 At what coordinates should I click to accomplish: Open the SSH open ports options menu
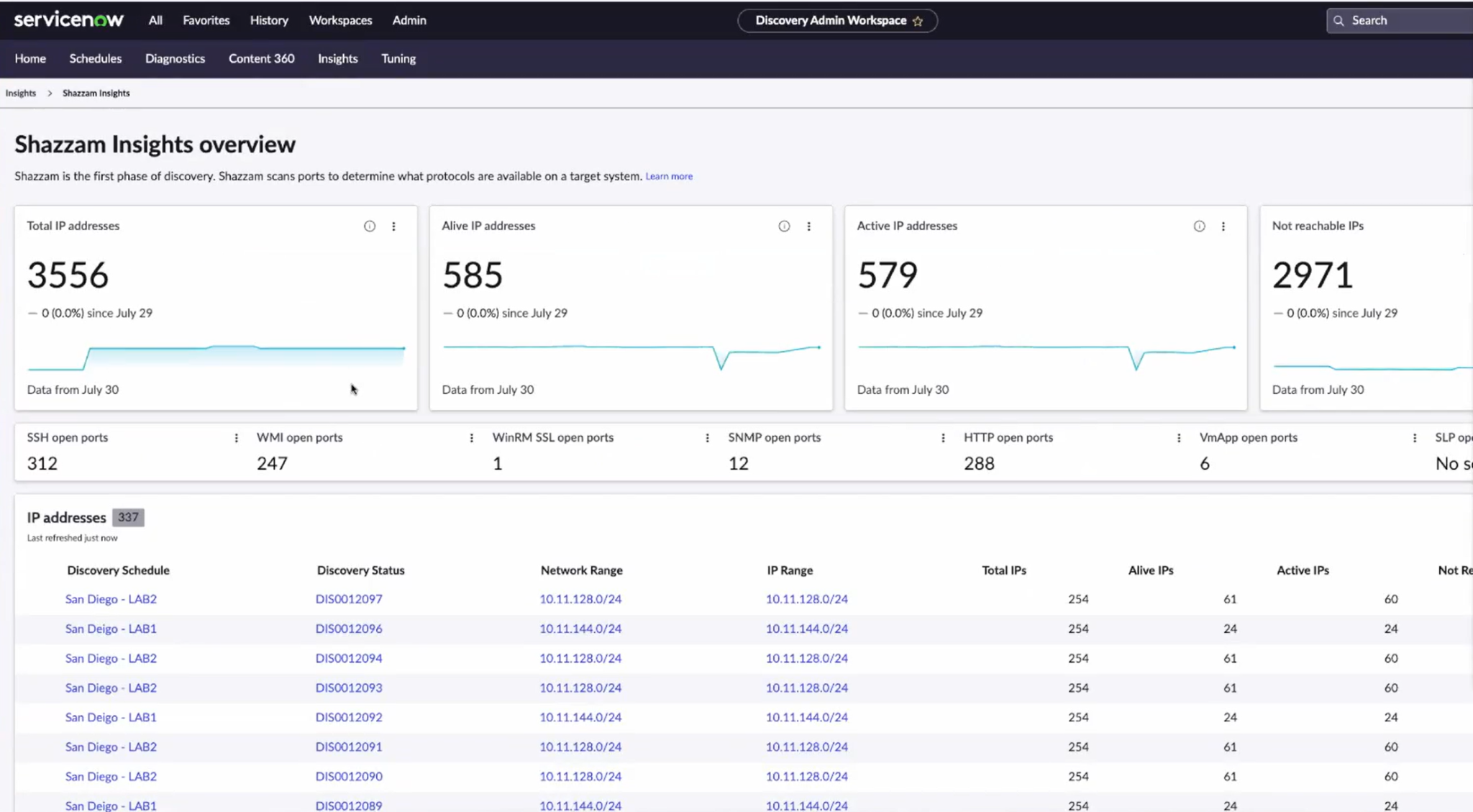236,437
